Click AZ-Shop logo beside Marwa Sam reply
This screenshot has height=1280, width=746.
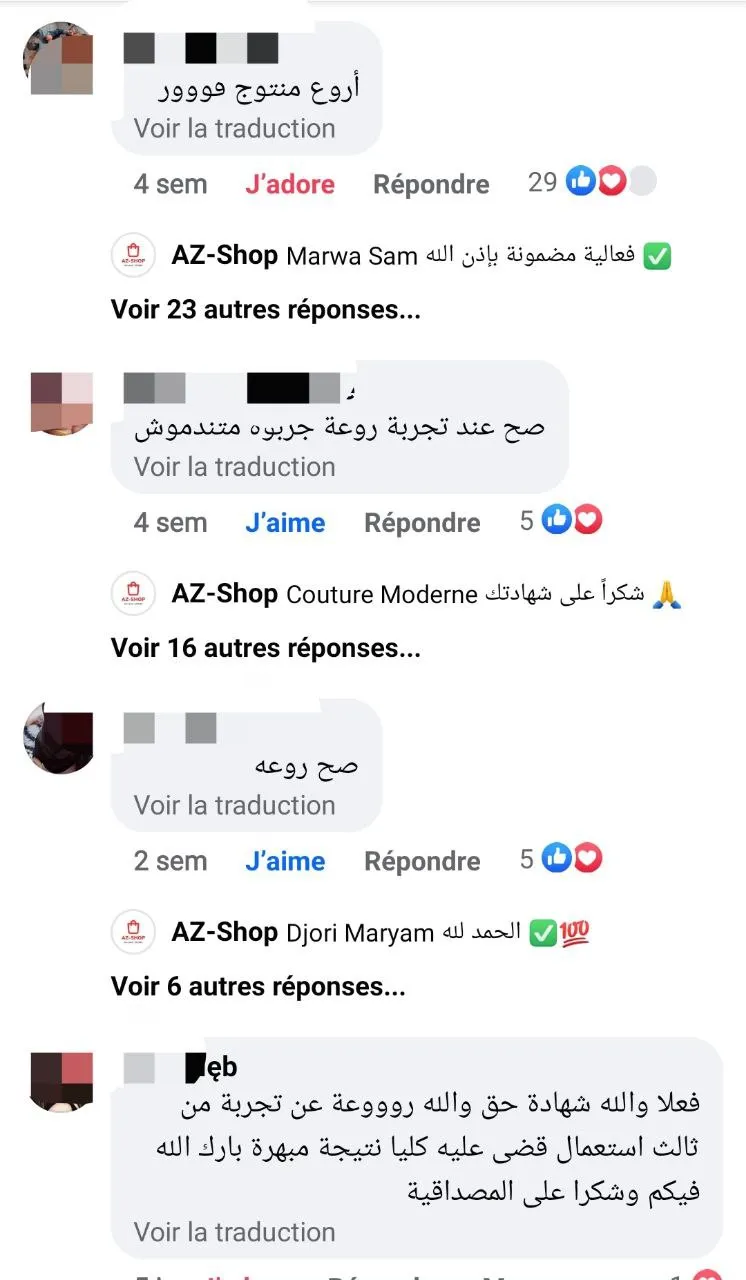click(134, 256)
